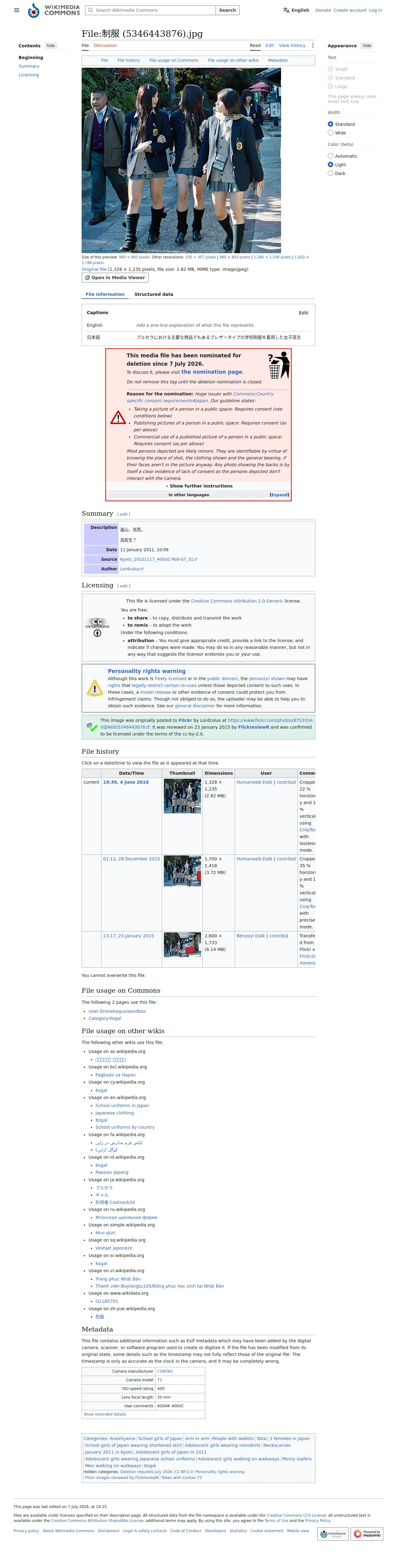Select Small text size option

pyautogui.click(x=331, y=69)
